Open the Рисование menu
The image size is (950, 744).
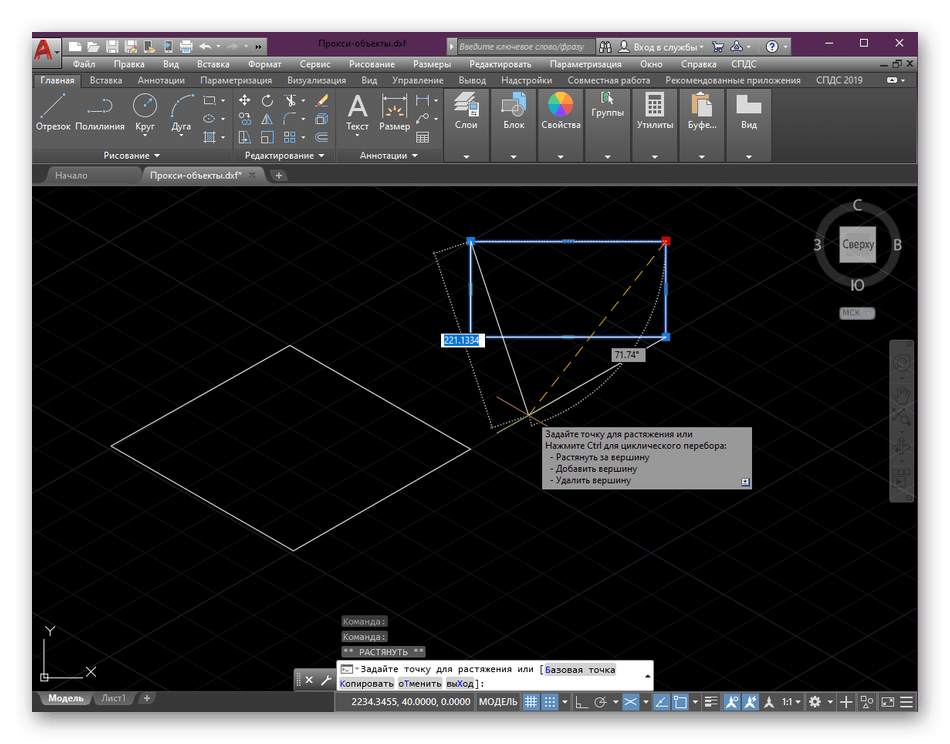pyautogui.click(x=371, y=64)
